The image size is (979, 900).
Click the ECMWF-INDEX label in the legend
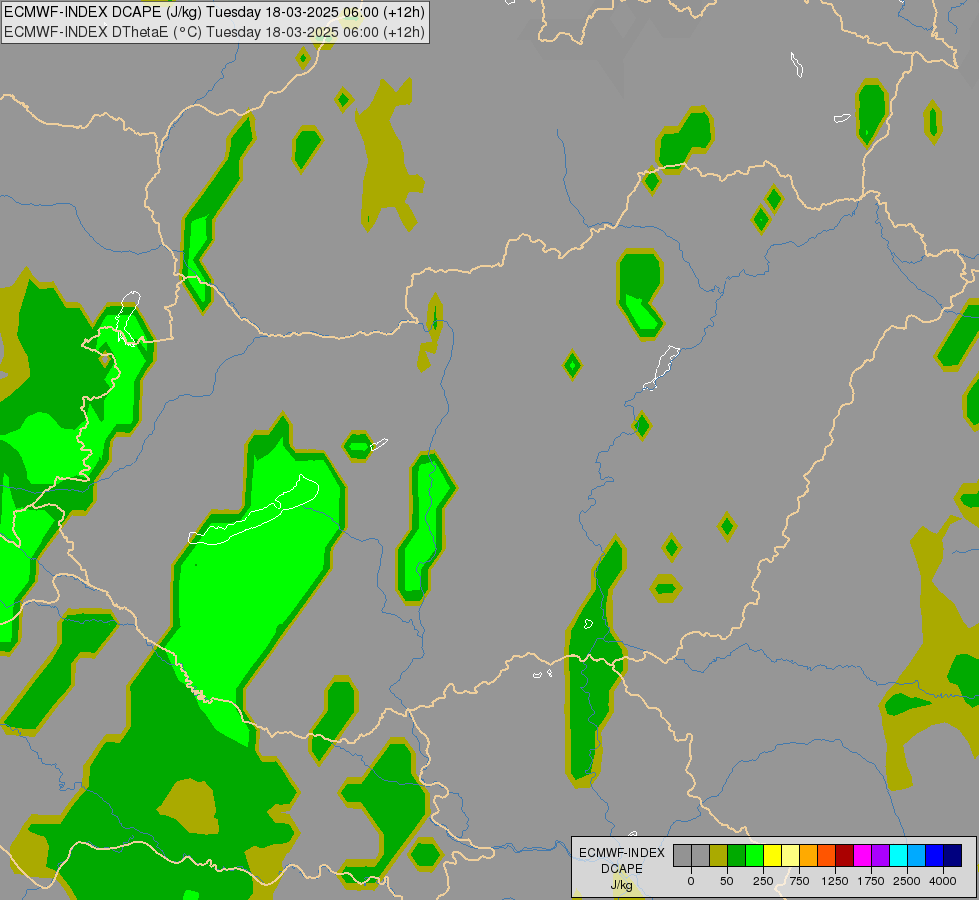point(622,853)
